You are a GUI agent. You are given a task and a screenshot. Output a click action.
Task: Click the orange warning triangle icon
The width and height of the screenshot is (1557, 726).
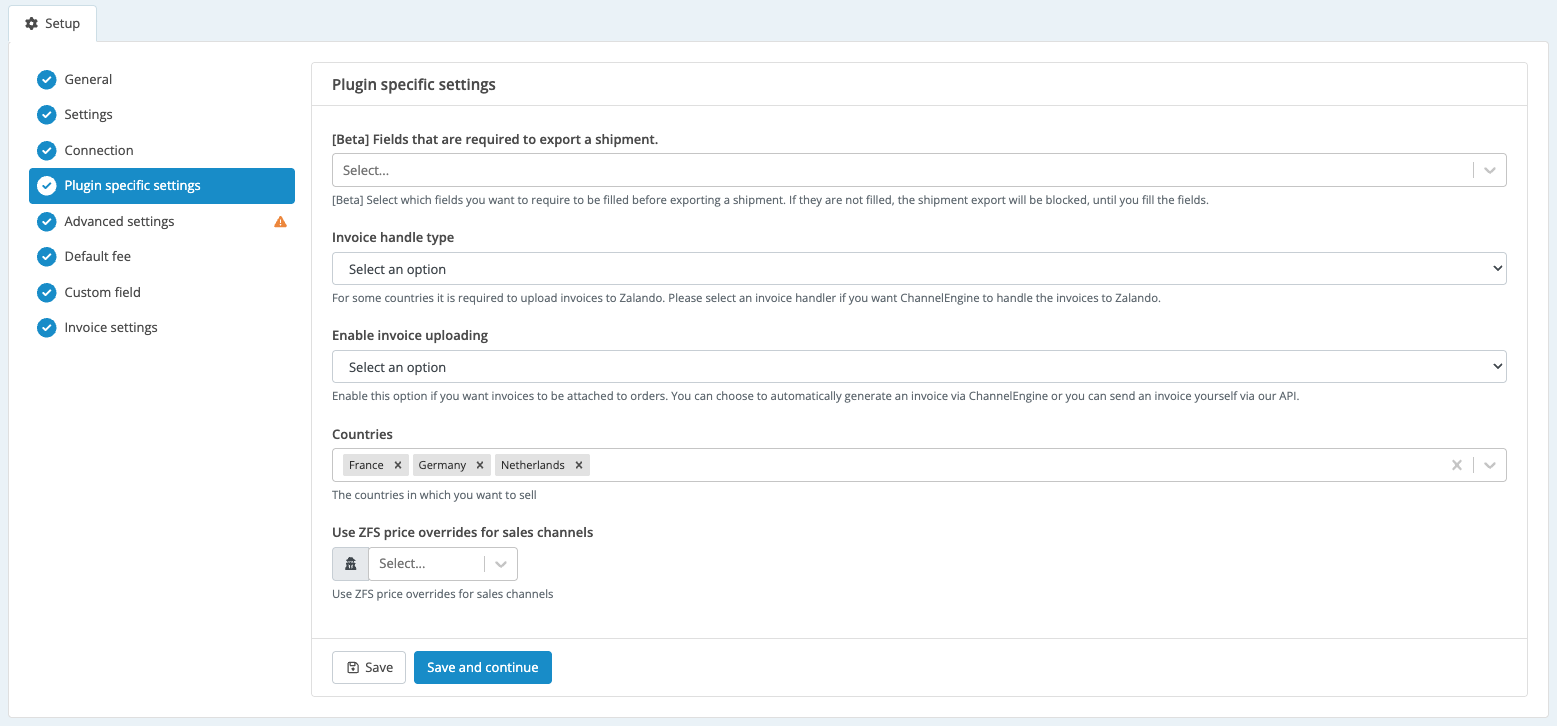(x=280, y=222)
